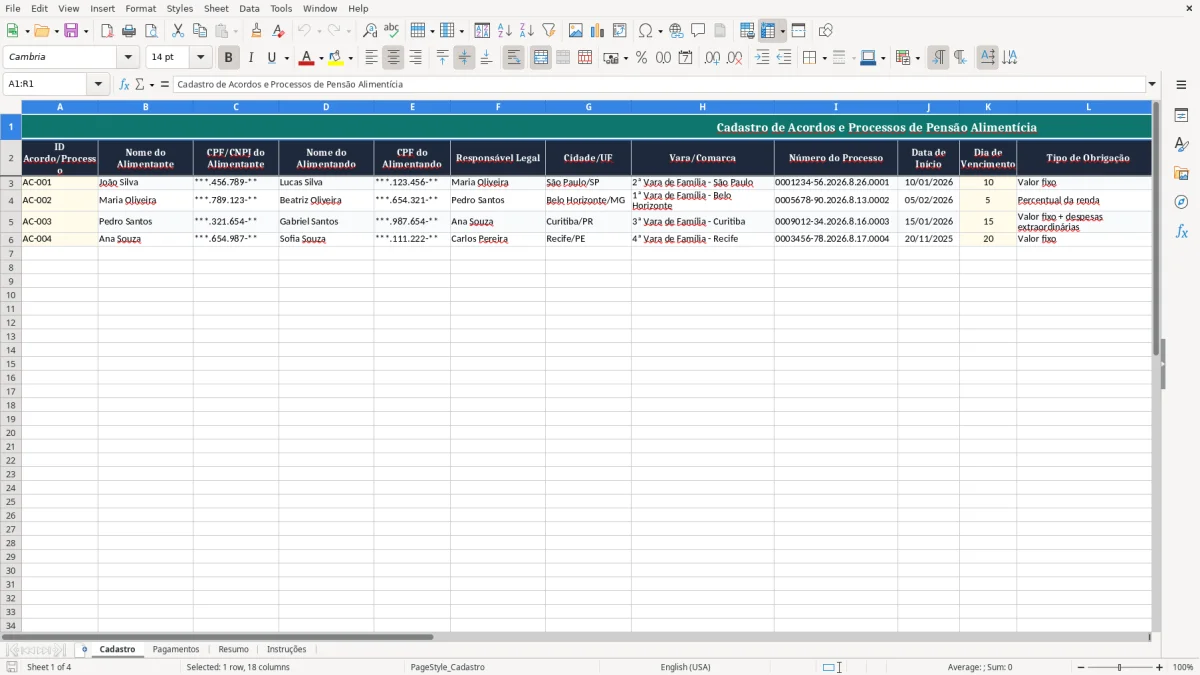The width and height of the screenshot is (1200, 675).
Task: Click the Export as PDF icon
Action: tap(107, 31)
